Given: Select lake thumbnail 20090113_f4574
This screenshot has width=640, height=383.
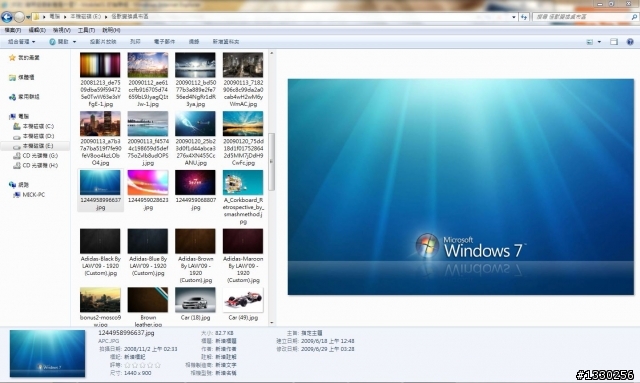Looking at the screenshot, I should pyautogui.click(x=148, y=124).
